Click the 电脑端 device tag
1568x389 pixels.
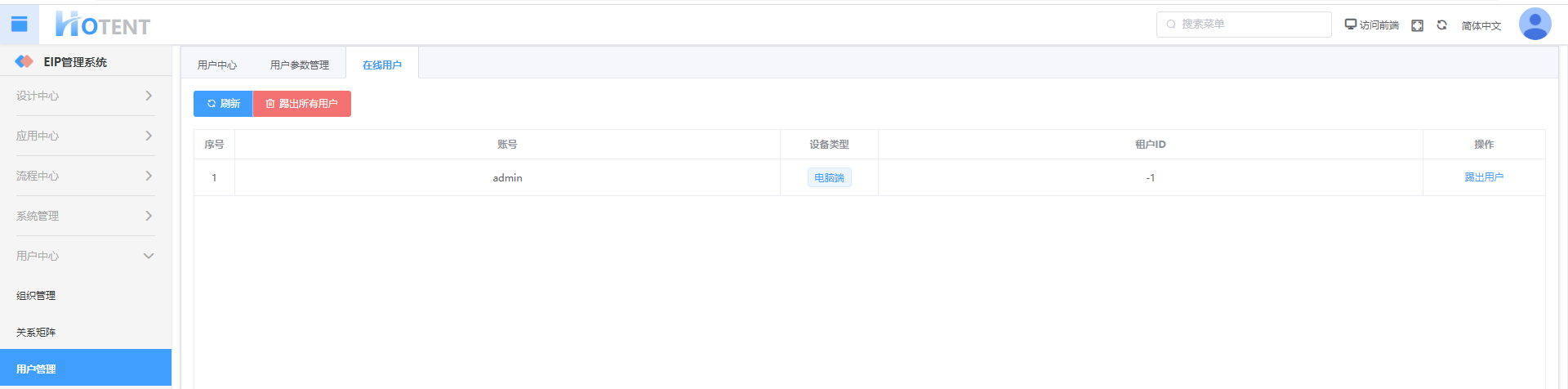tap(830, 177)
